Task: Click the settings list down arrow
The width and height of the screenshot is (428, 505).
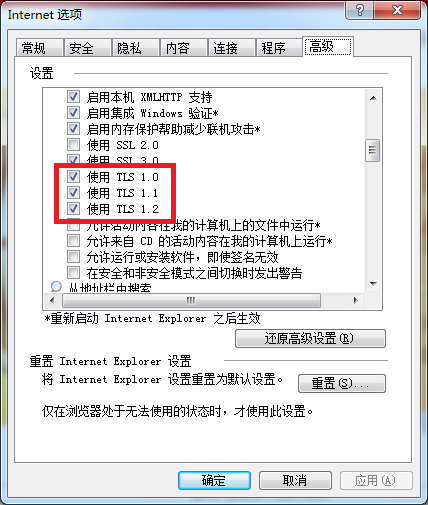Action: click(x=373, y=284)
